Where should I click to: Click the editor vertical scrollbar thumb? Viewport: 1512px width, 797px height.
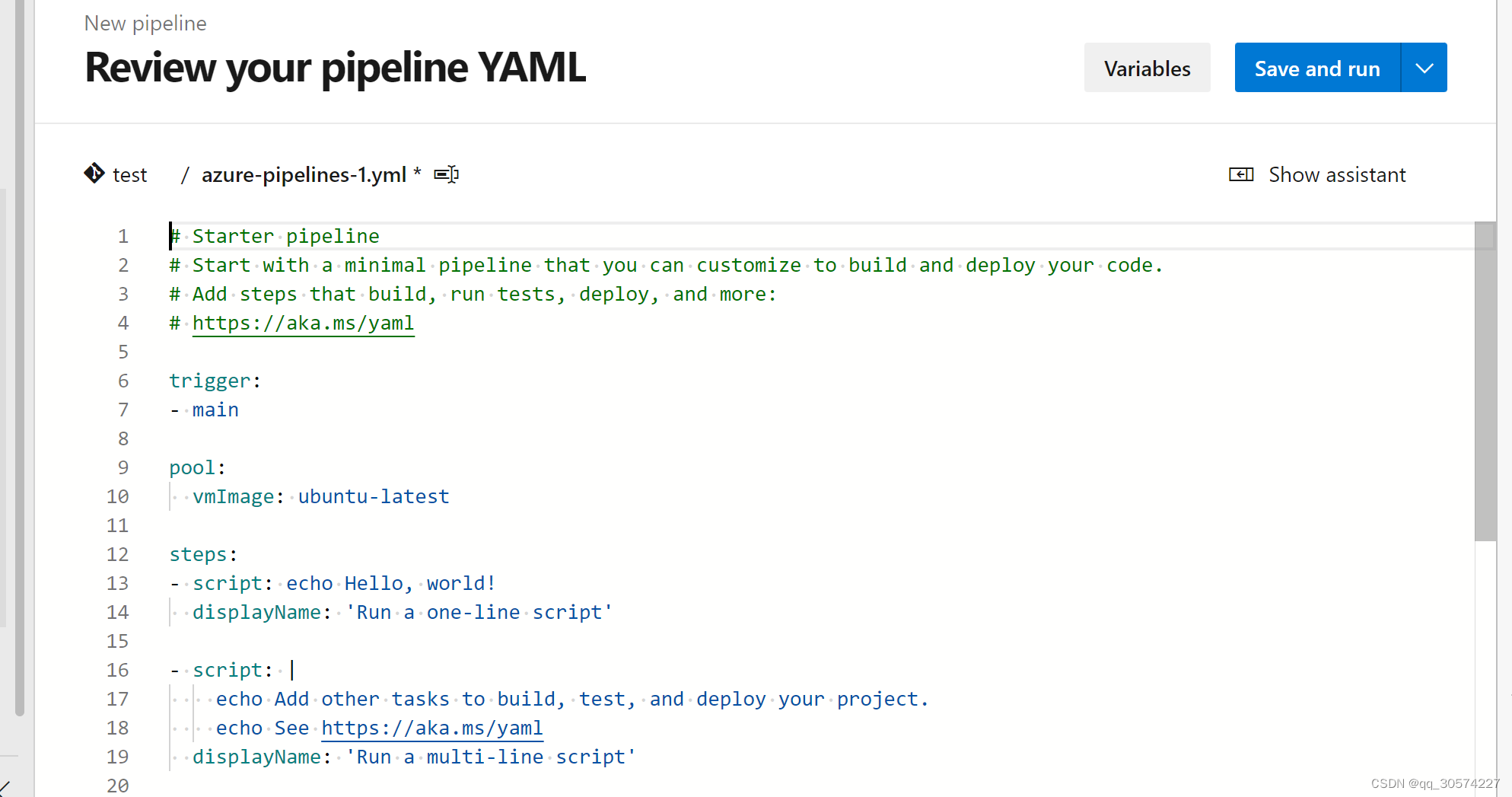point(1485,381)
